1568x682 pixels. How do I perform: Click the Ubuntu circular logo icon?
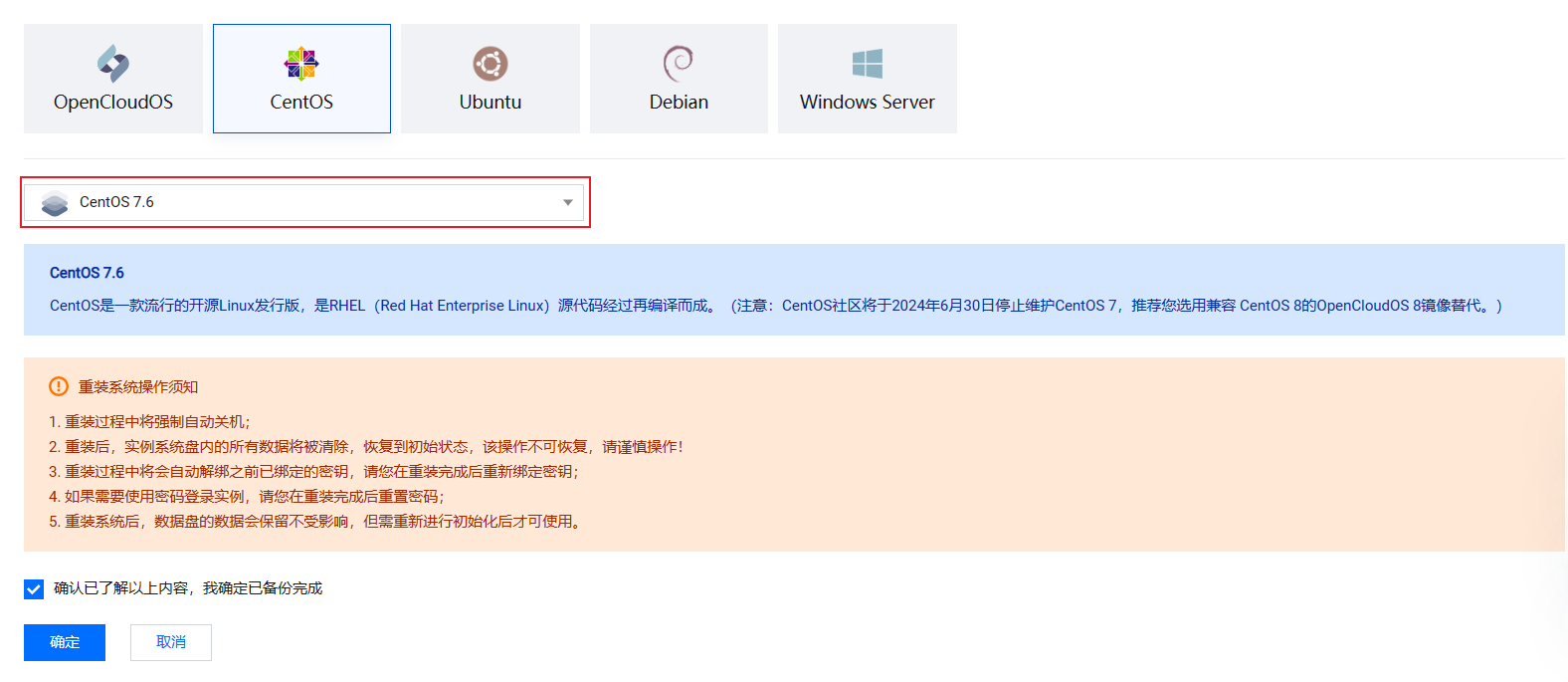click(x=490, y=64)
